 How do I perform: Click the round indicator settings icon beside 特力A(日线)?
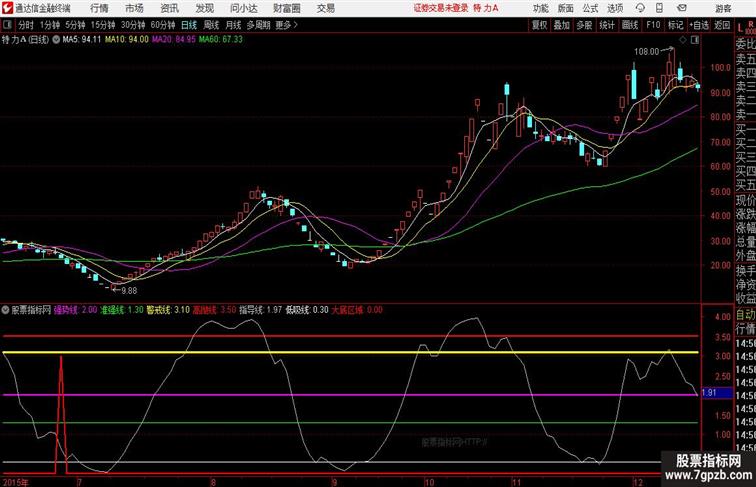tap(56, 40)
